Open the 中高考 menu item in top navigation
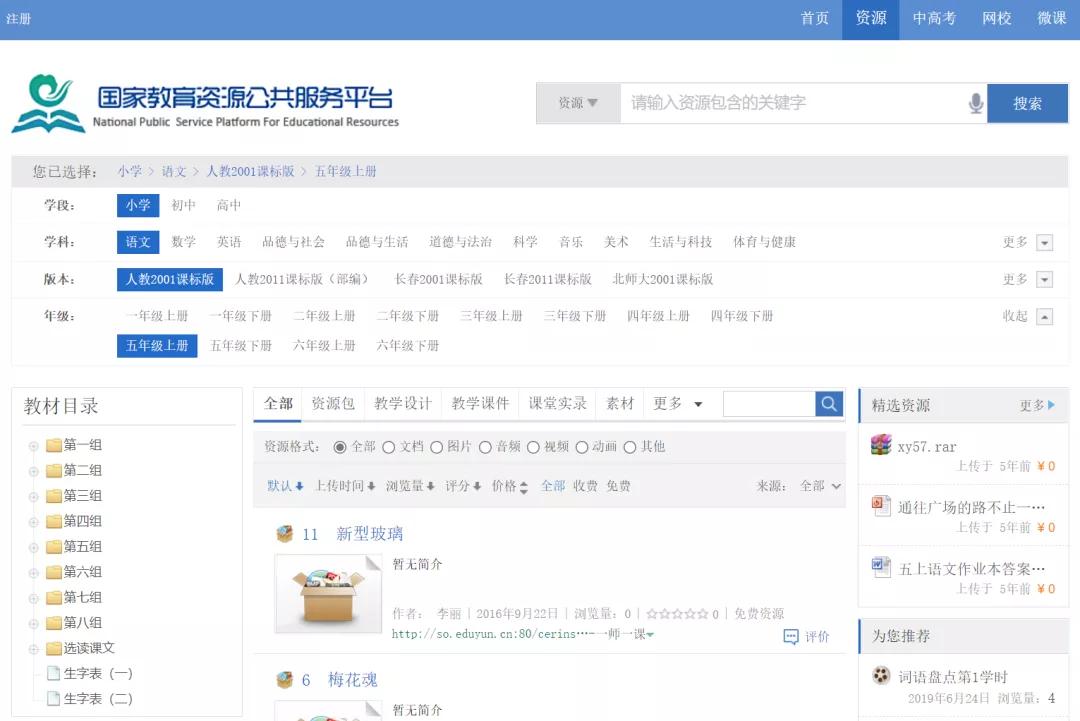 (x=933, y=19)
